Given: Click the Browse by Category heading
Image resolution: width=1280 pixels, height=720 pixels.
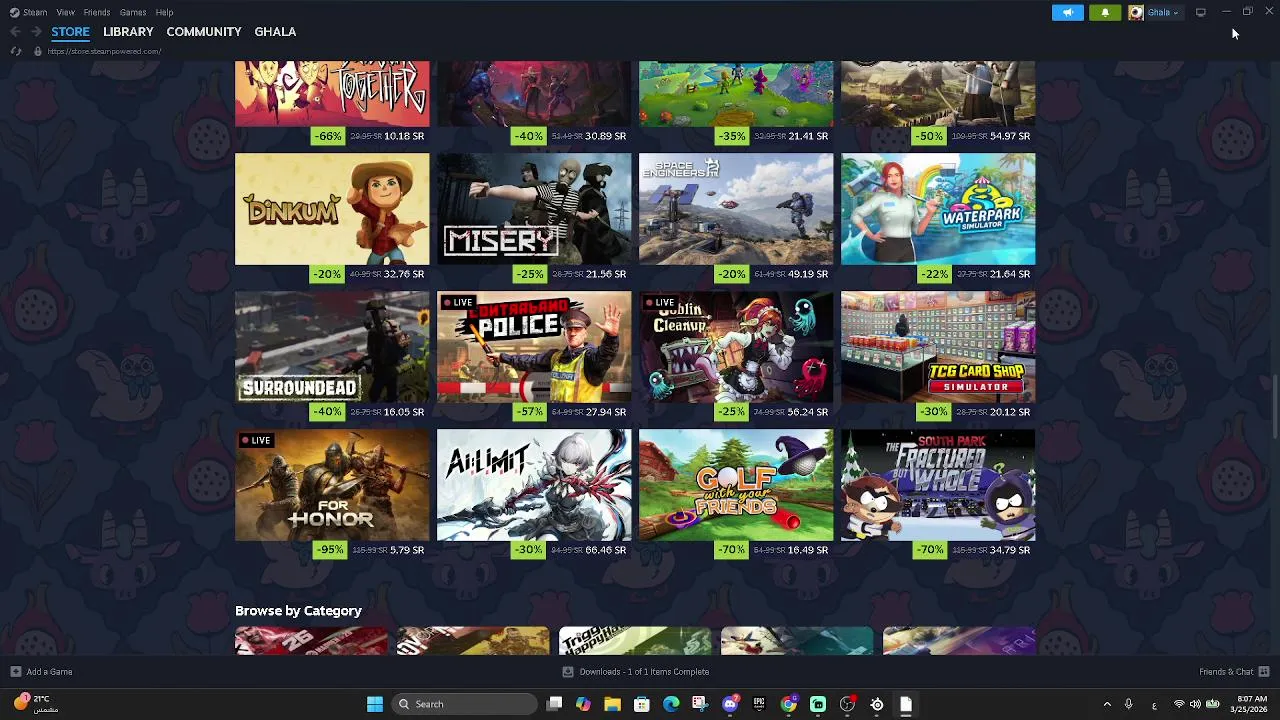Looking at the screenshot, I should coord(298,611).
